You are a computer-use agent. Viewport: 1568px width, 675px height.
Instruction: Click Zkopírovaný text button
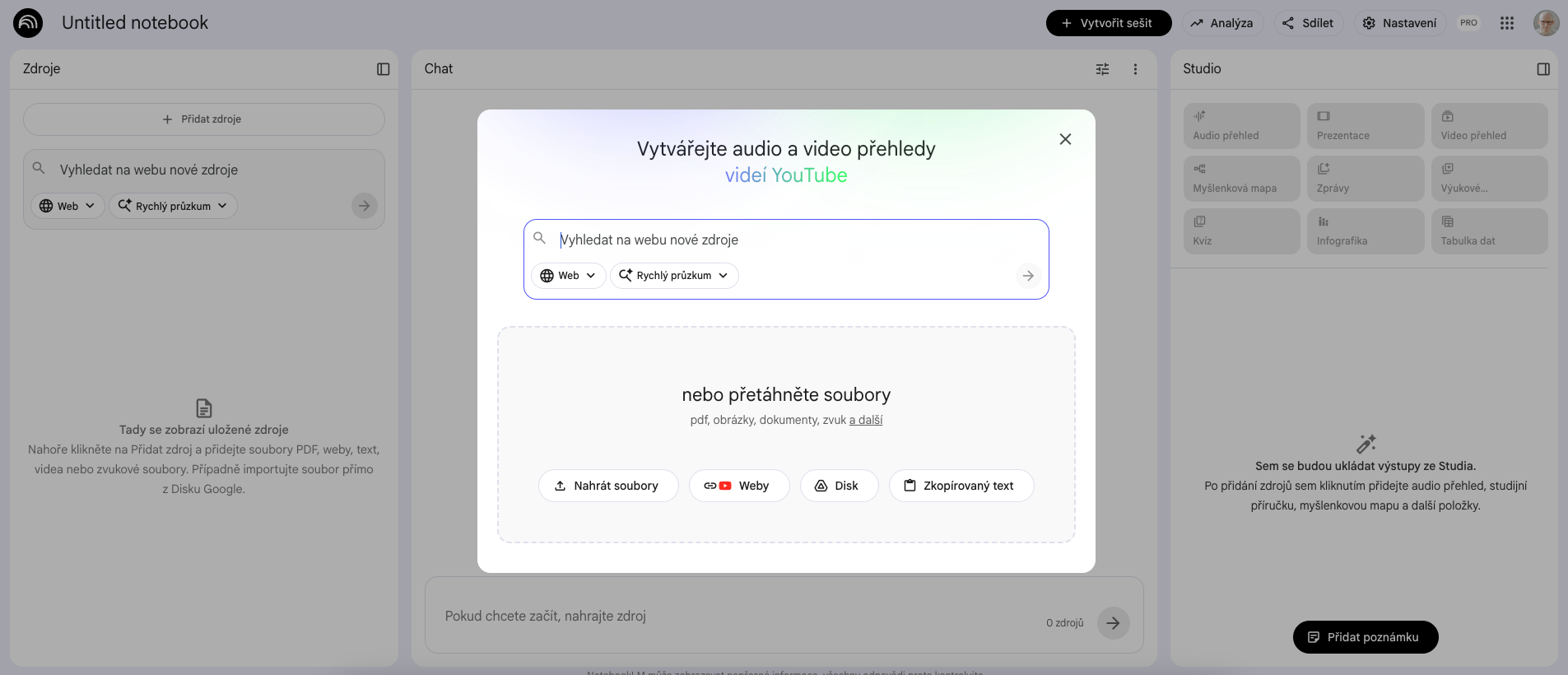[x=961, y=486]
